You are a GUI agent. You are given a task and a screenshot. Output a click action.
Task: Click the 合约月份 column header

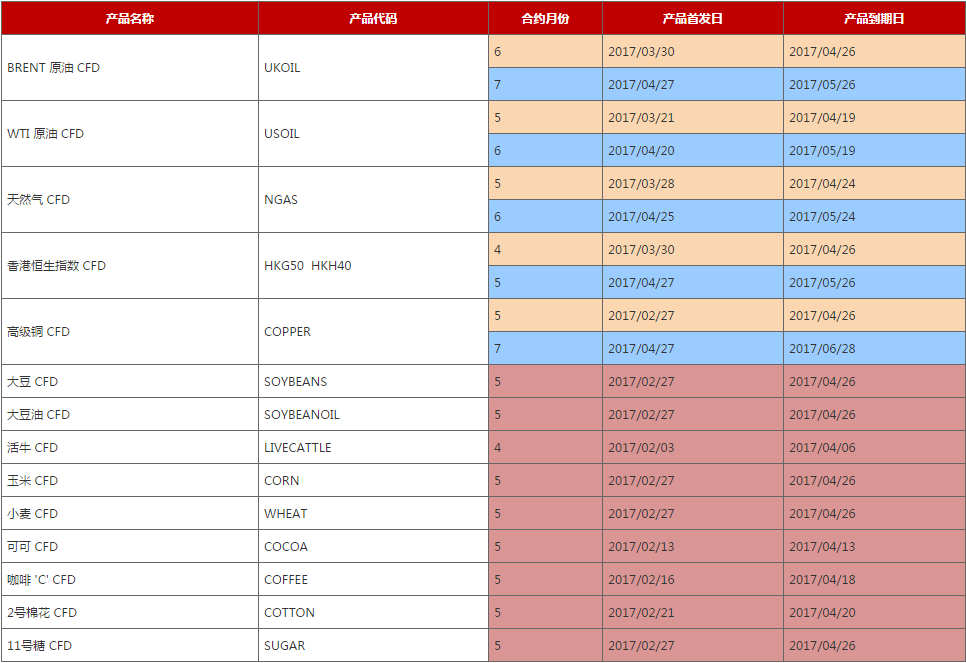click(x=545, y=18)
